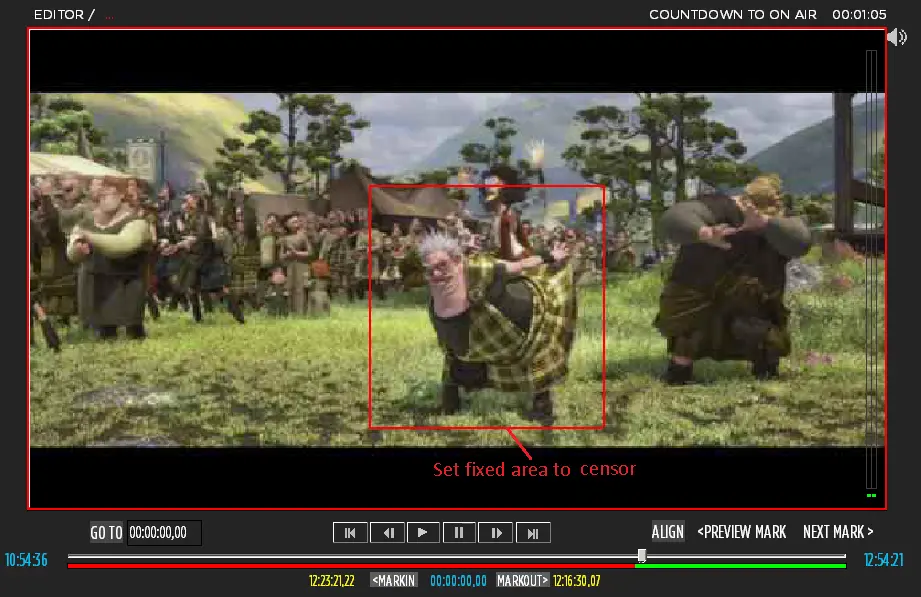
Task: Click the timeline scrubber handle
Action: click(642, 555)
